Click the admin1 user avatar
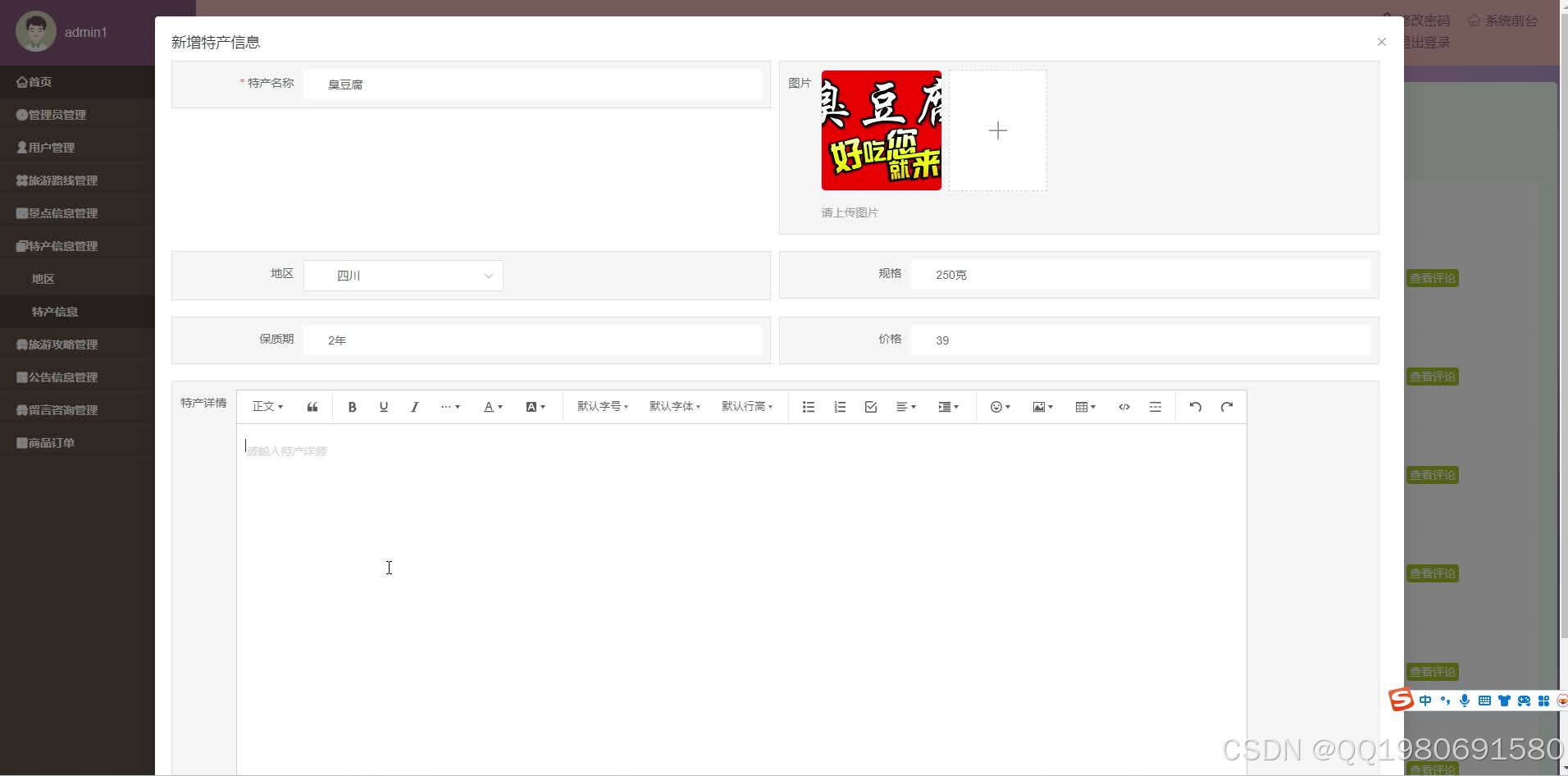 point(36,32)
